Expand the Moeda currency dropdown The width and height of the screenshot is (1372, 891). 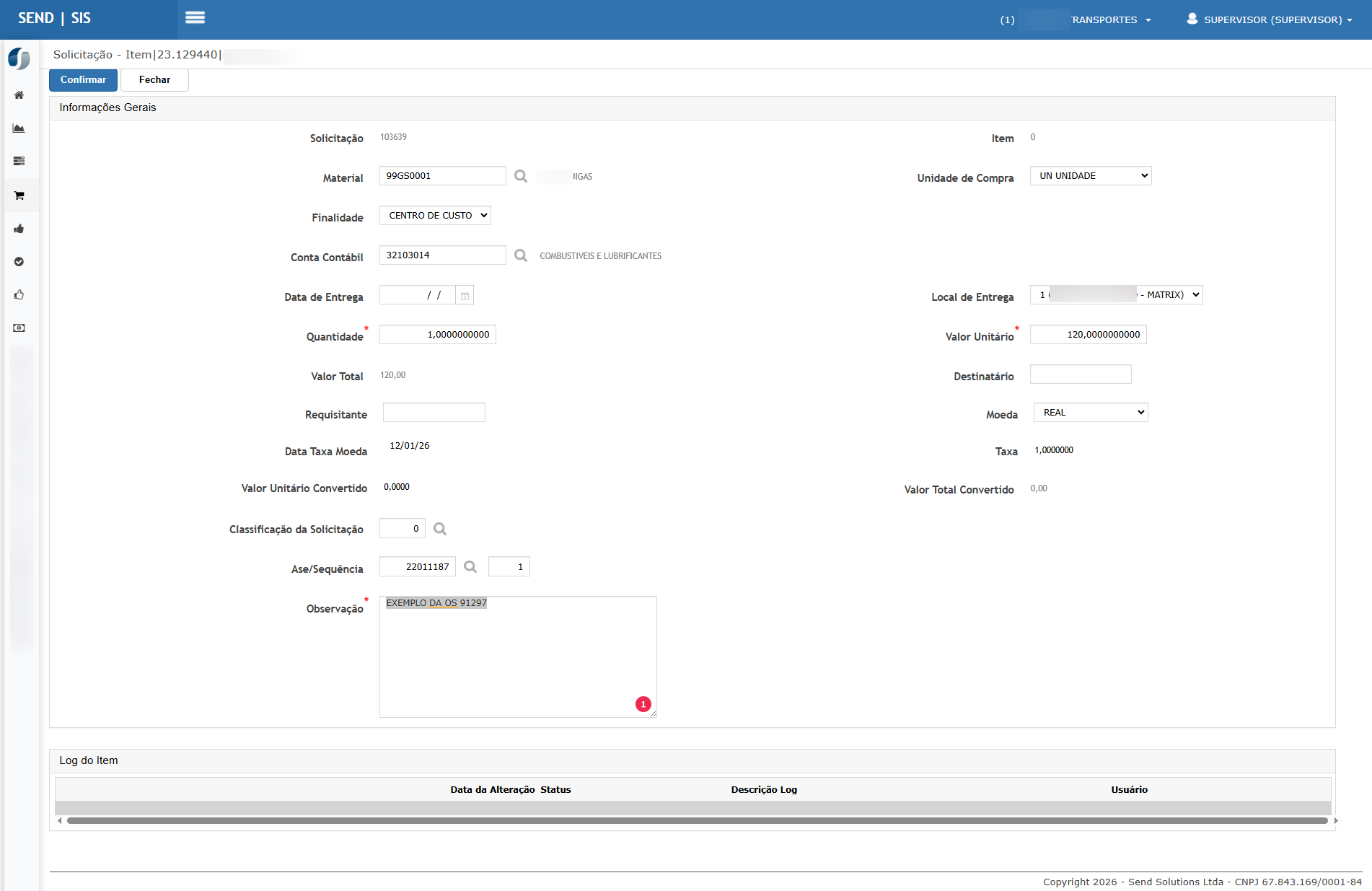pyautogui.click(x=1091, y=413)
